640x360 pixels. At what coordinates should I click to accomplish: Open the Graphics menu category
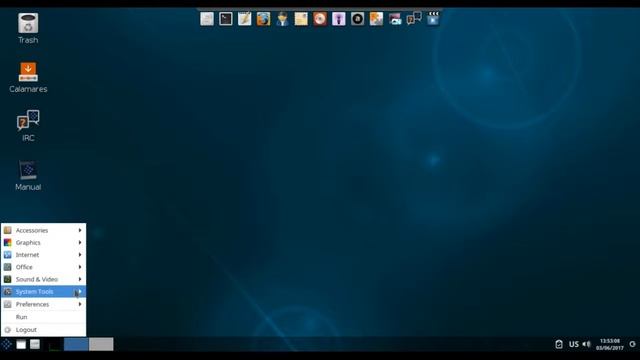[x=43, y=242]
